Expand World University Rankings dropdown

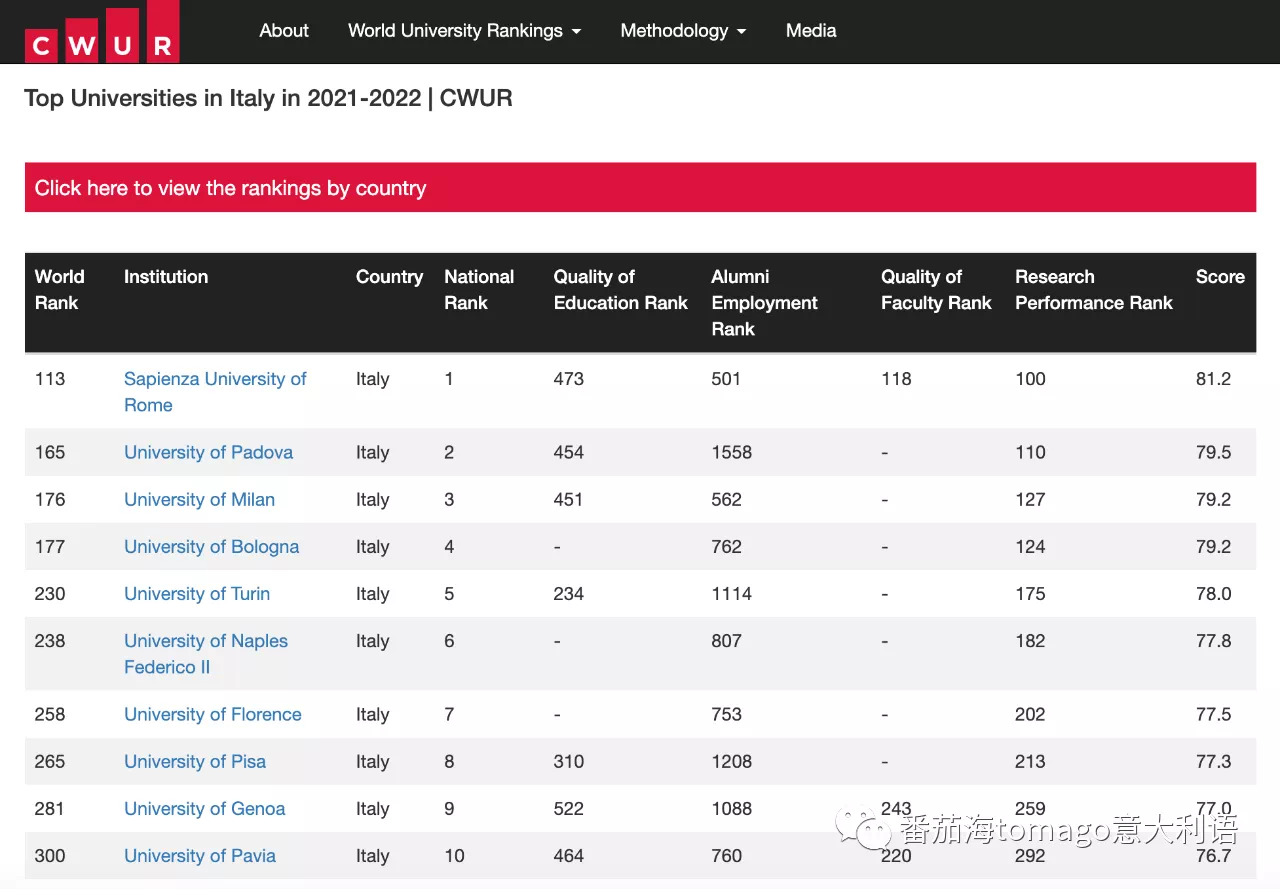pyautogui.click(x=464, y=31)
